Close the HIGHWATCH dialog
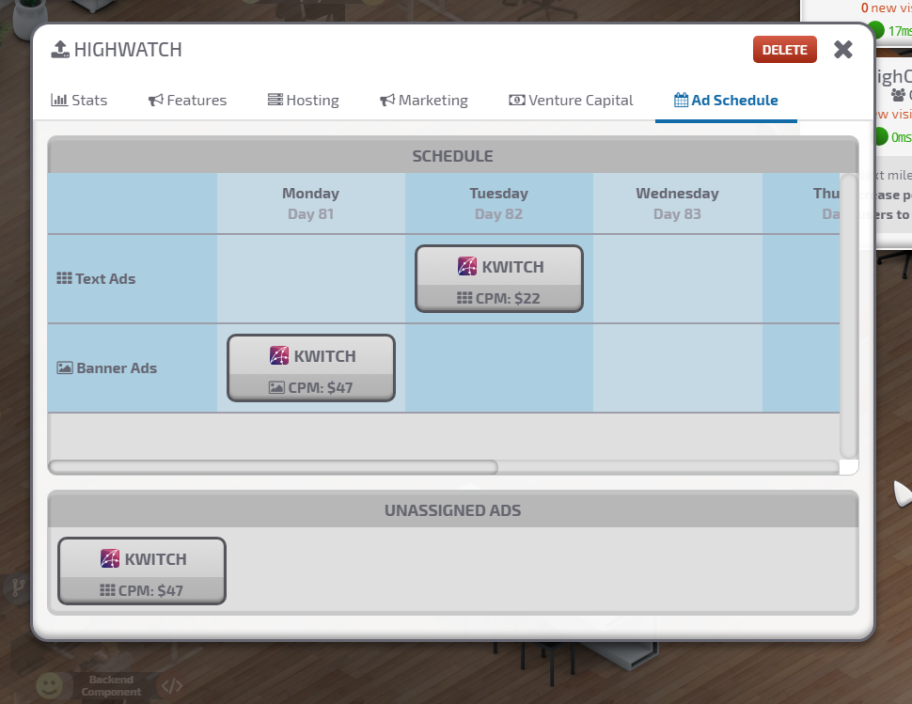 (843, 49)
